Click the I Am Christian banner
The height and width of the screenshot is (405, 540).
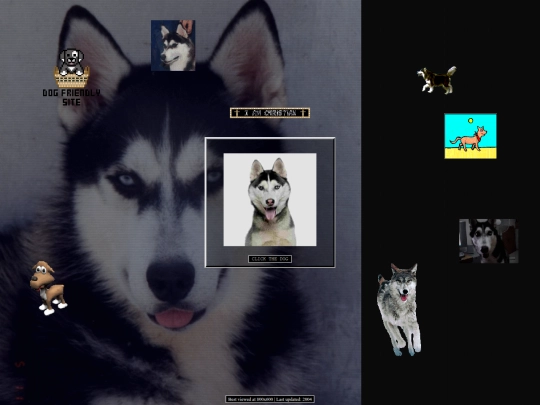[x=270, y=113]
